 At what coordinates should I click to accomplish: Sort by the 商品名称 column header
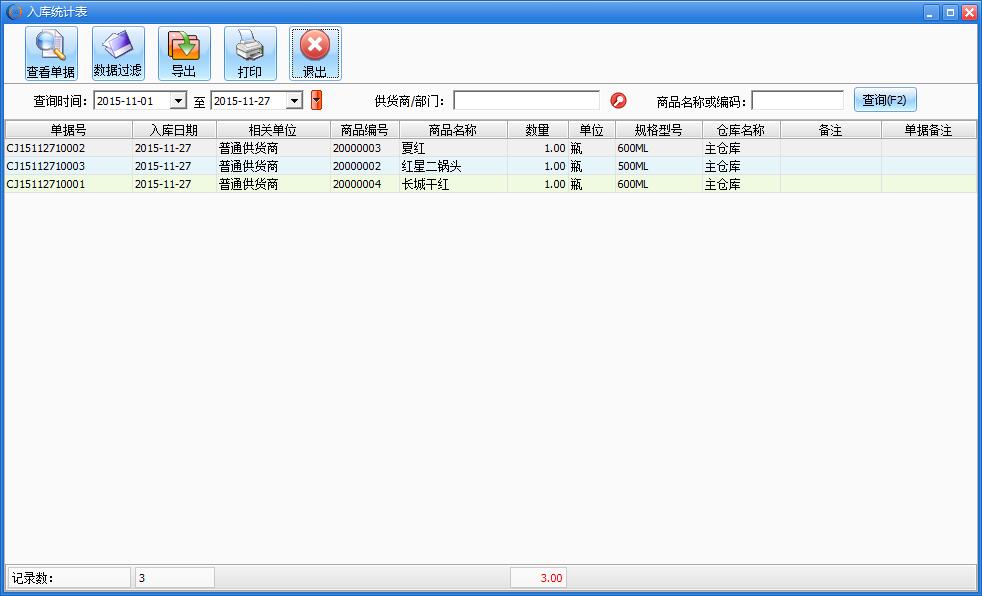pos(453,130)
